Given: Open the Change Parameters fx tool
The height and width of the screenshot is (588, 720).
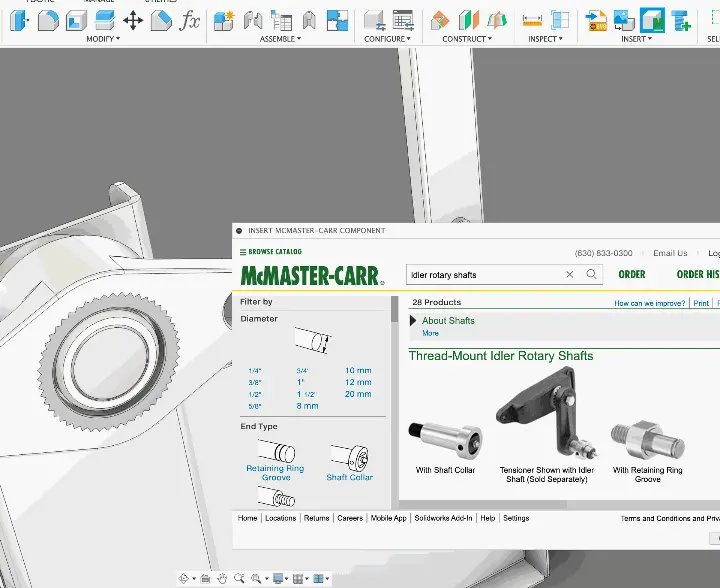Looking at the screenshot, I should [189, 20].
